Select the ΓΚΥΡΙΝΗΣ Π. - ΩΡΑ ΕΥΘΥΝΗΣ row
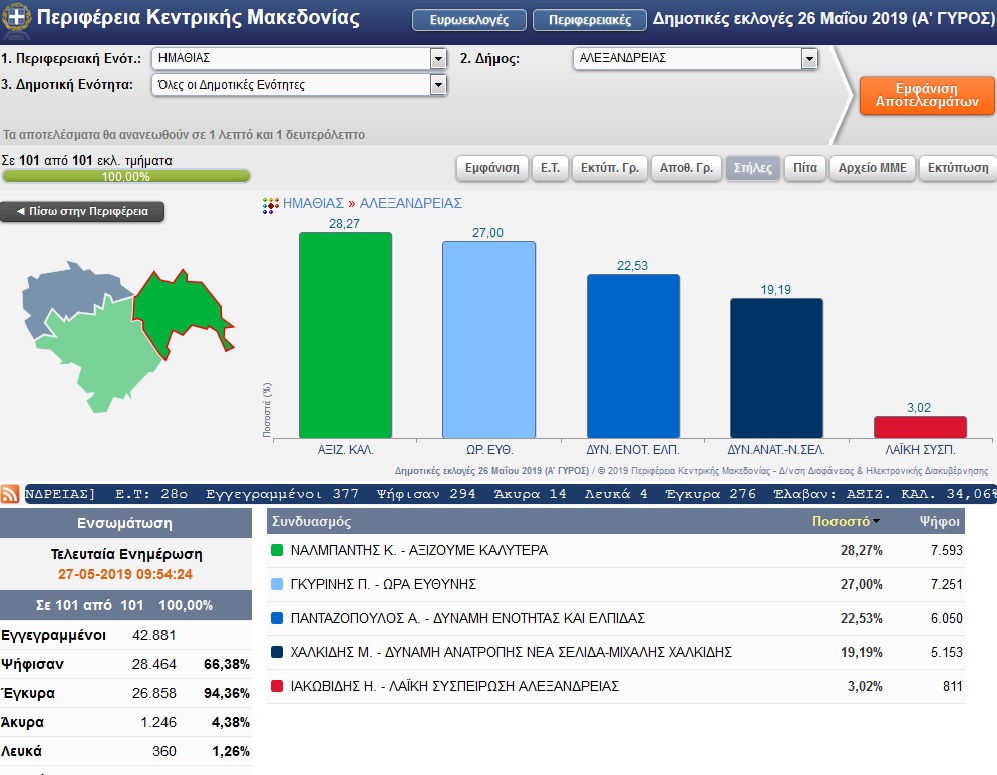 point(616,584)
